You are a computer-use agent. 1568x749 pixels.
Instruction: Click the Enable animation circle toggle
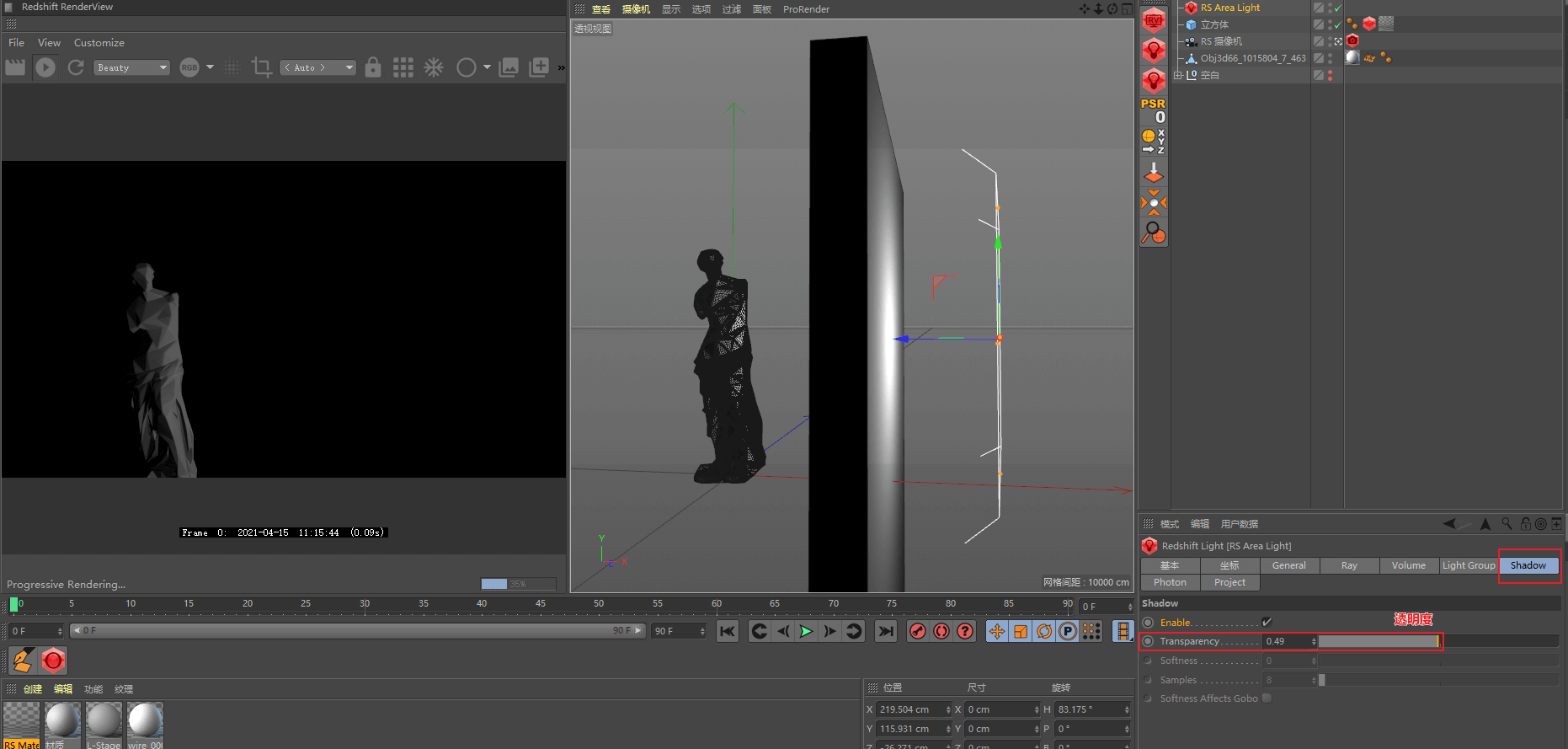(1148, 623)
